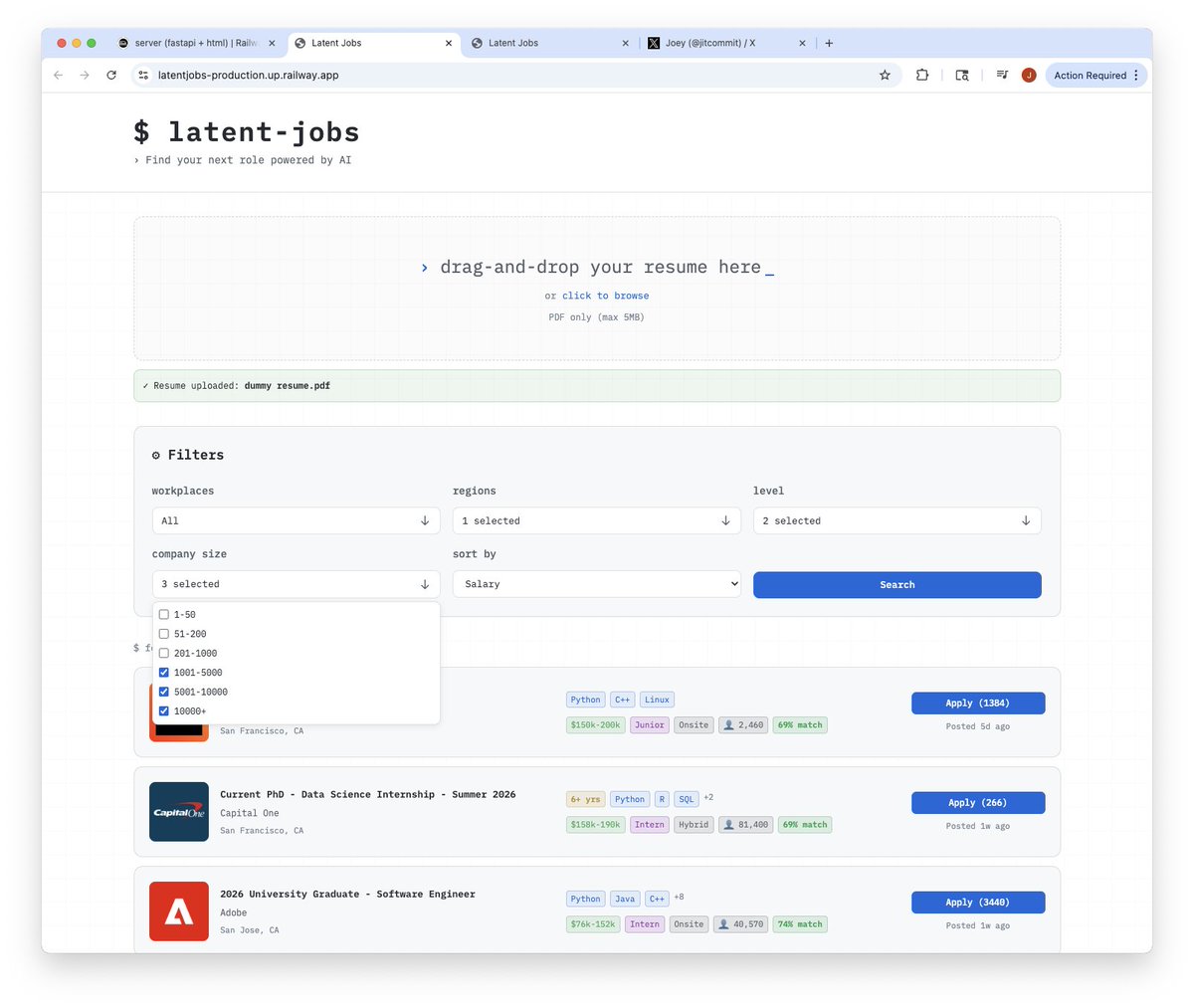Click the 6+ yrs experience tag
The height and width of the screenshot is (1008, 1194).
tap(585, 799)
